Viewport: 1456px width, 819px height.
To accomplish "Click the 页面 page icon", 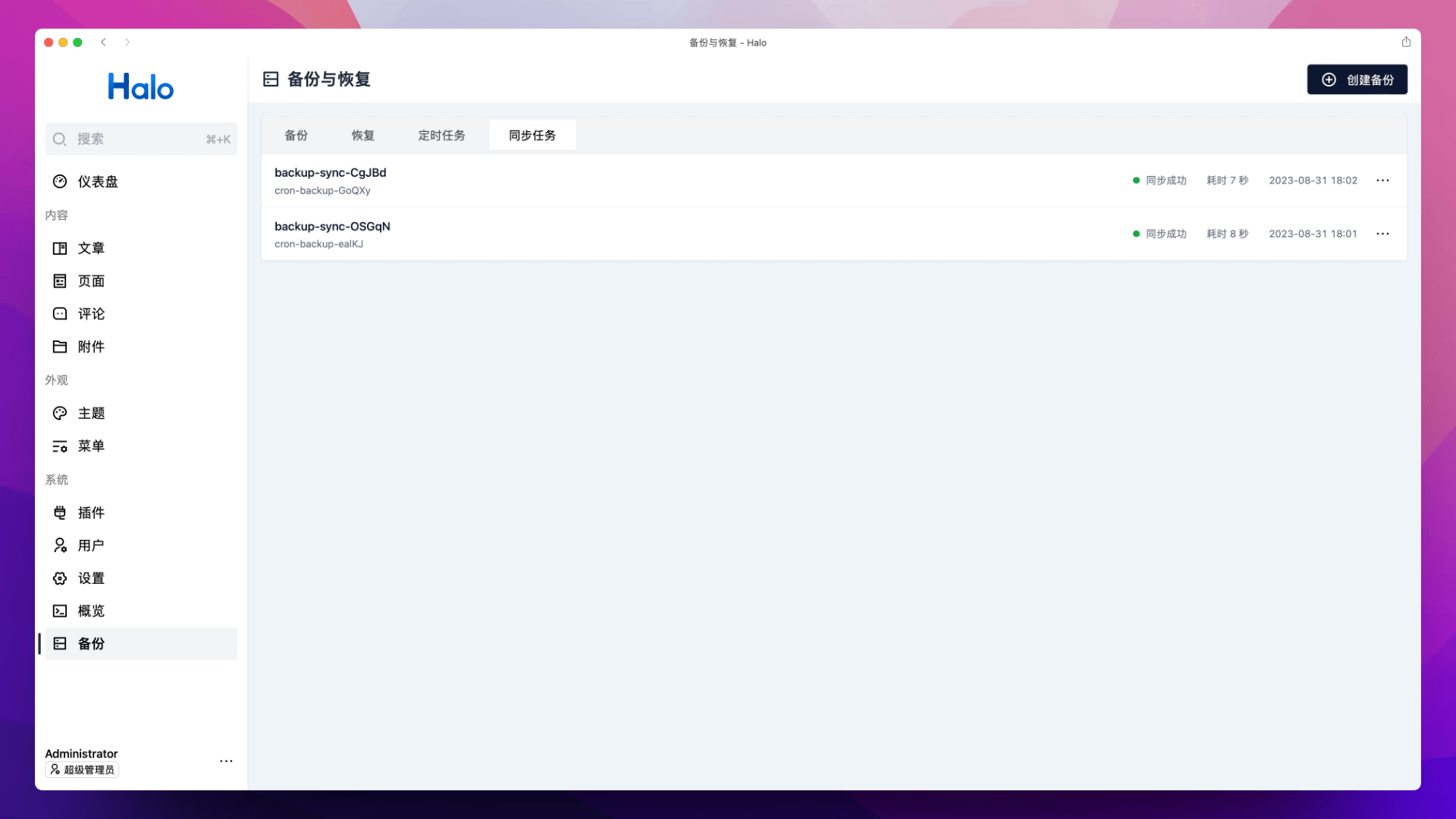I will [x=60, y=281].
